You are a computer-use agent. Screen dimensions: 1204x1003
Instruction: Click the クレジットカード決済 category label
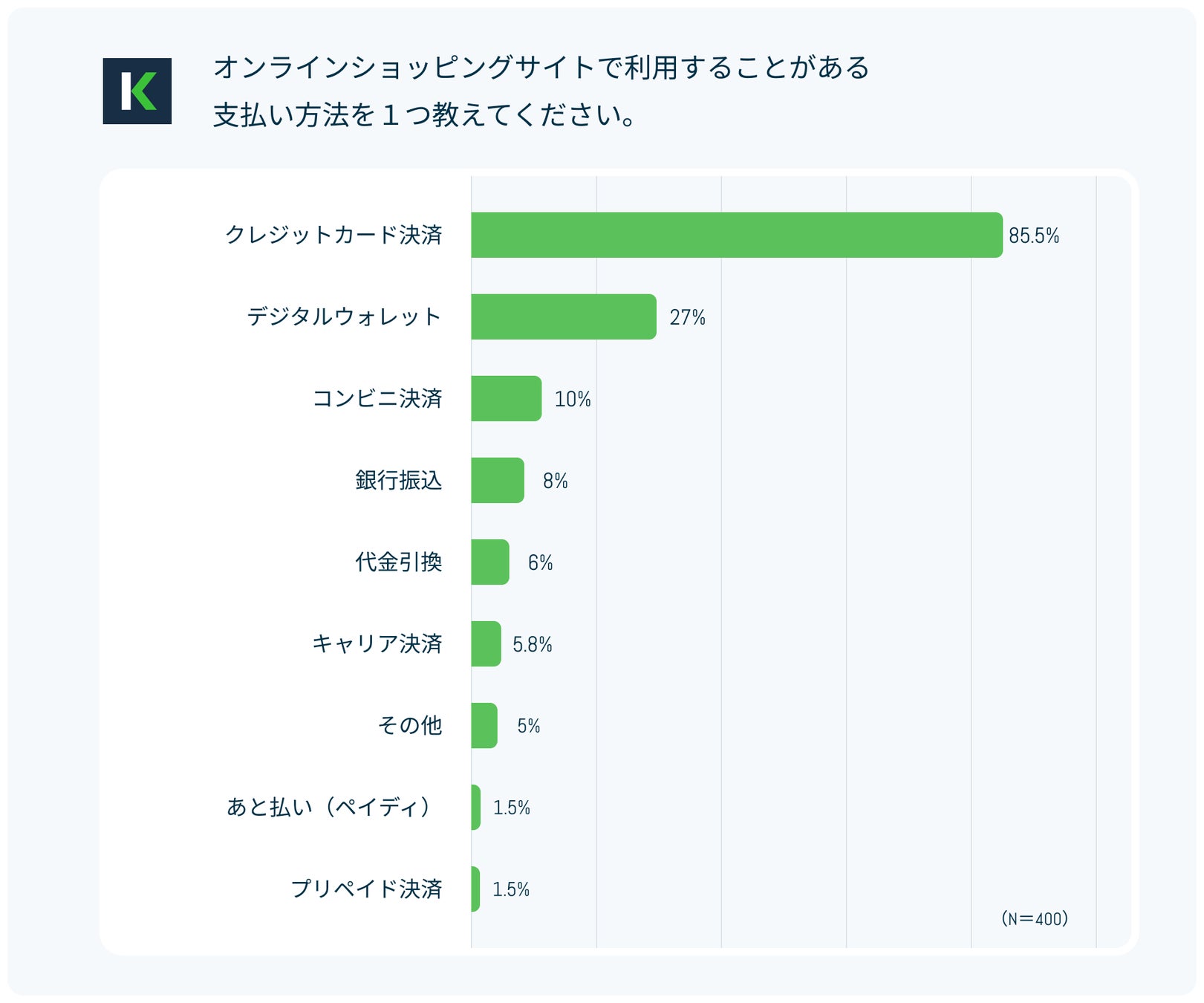(333, 235)
